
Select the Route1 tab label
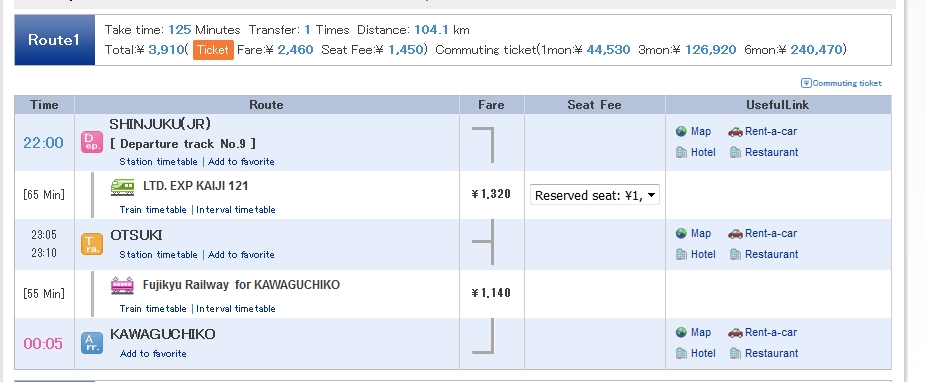(x=54, y=40)
